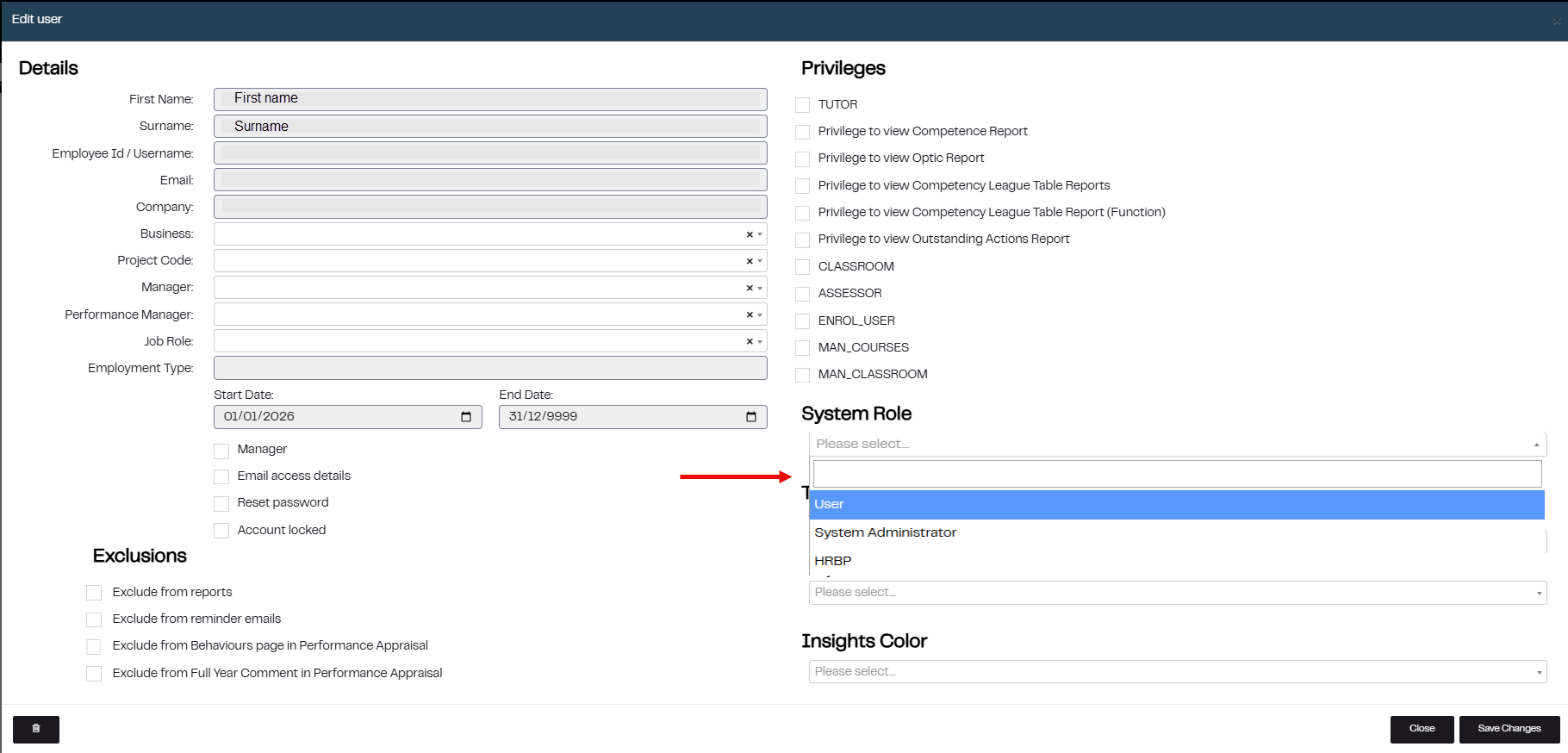Select System Administrator role option

[886, 532]
